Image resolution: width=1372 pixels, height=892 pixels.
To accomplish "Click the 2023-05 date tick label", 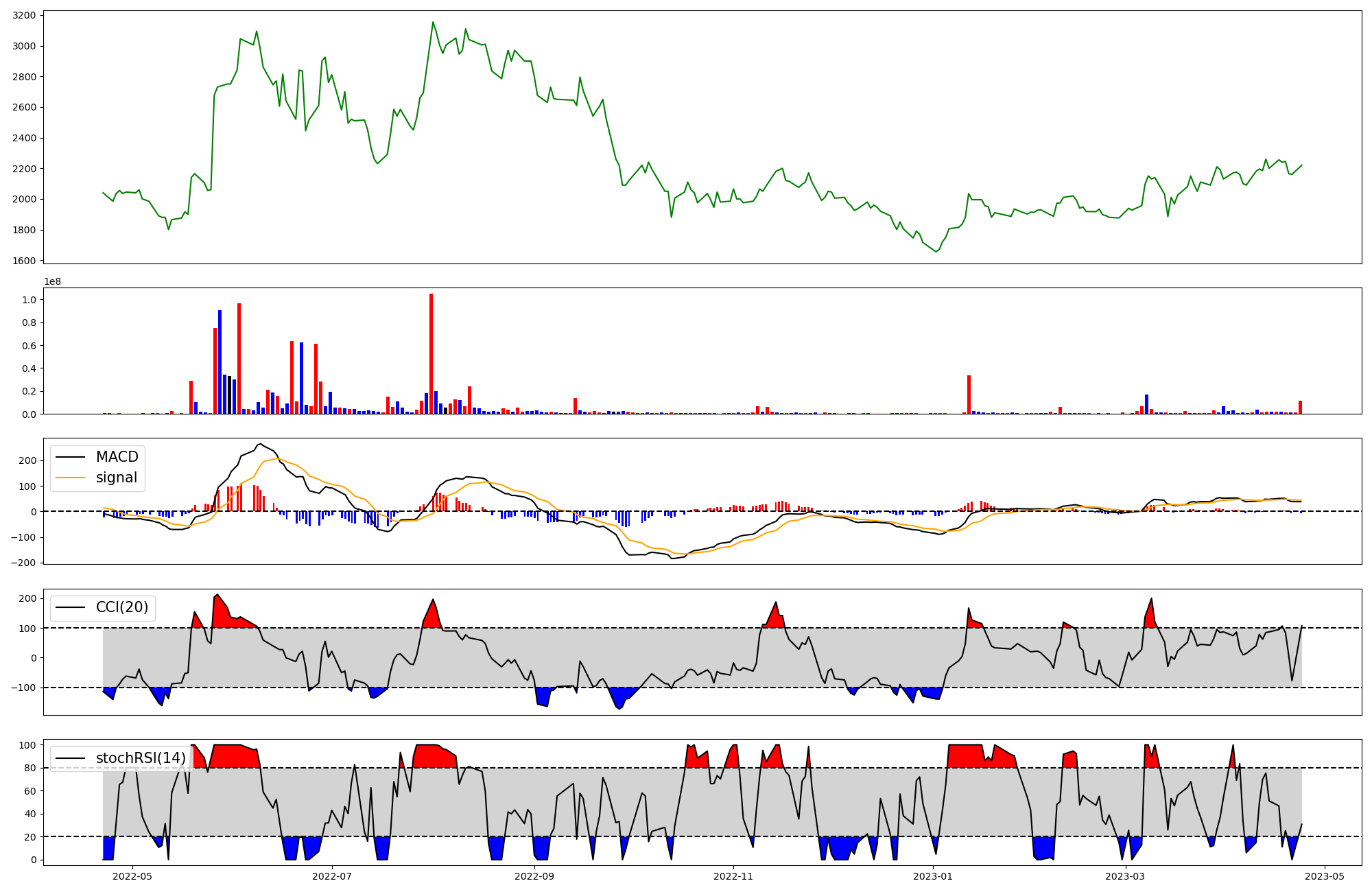I will point(1324,876).
